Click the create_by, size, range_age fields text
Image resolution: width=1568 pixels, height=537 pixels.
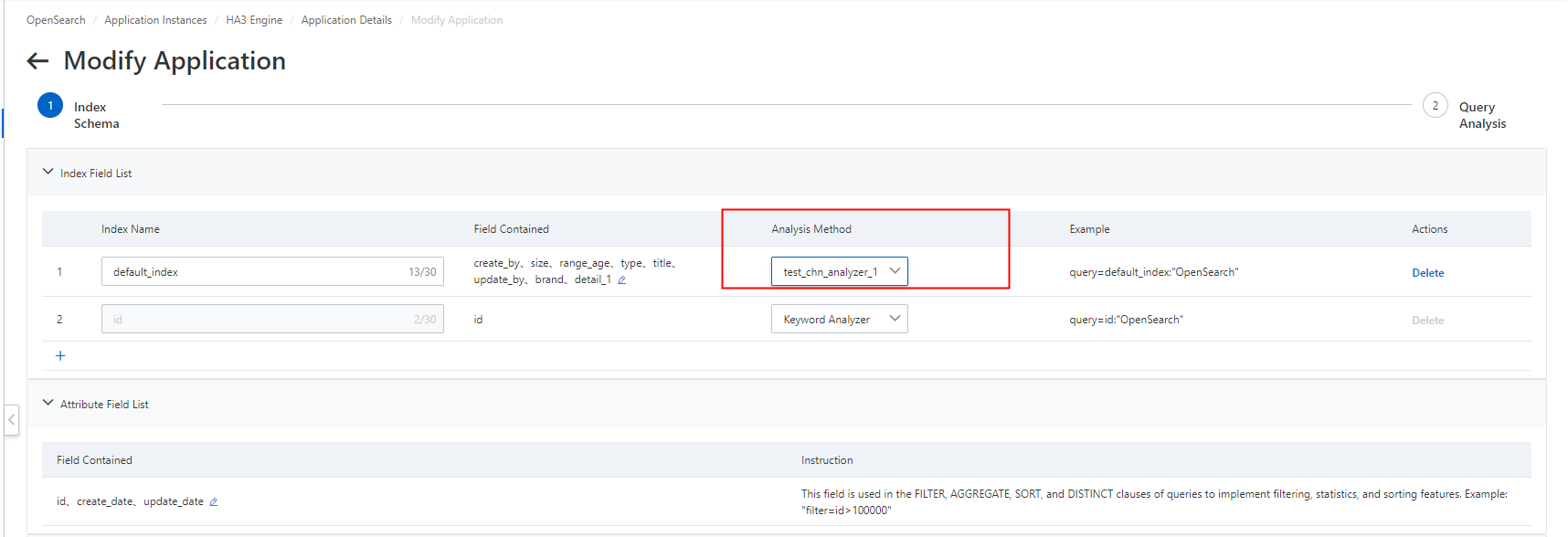(x=574, y=271)
